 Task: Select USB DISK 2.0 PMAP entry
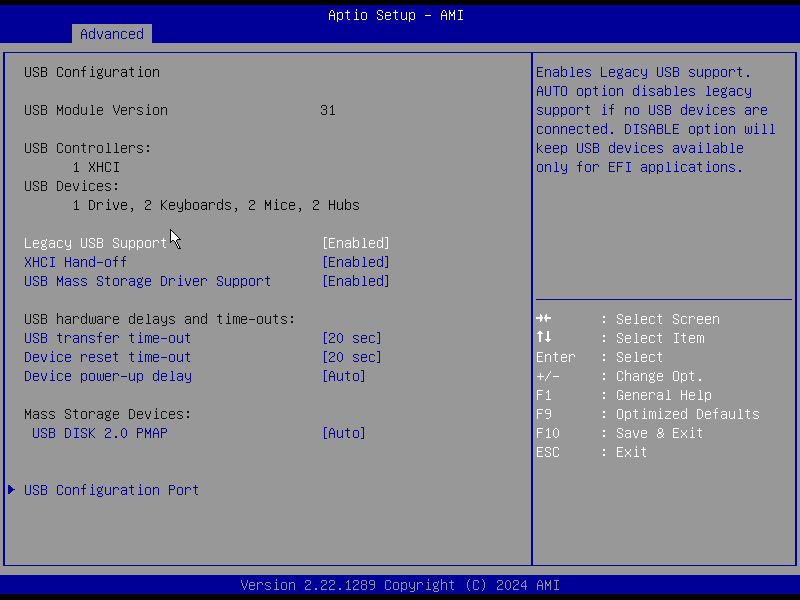click(x=100, y=433)
